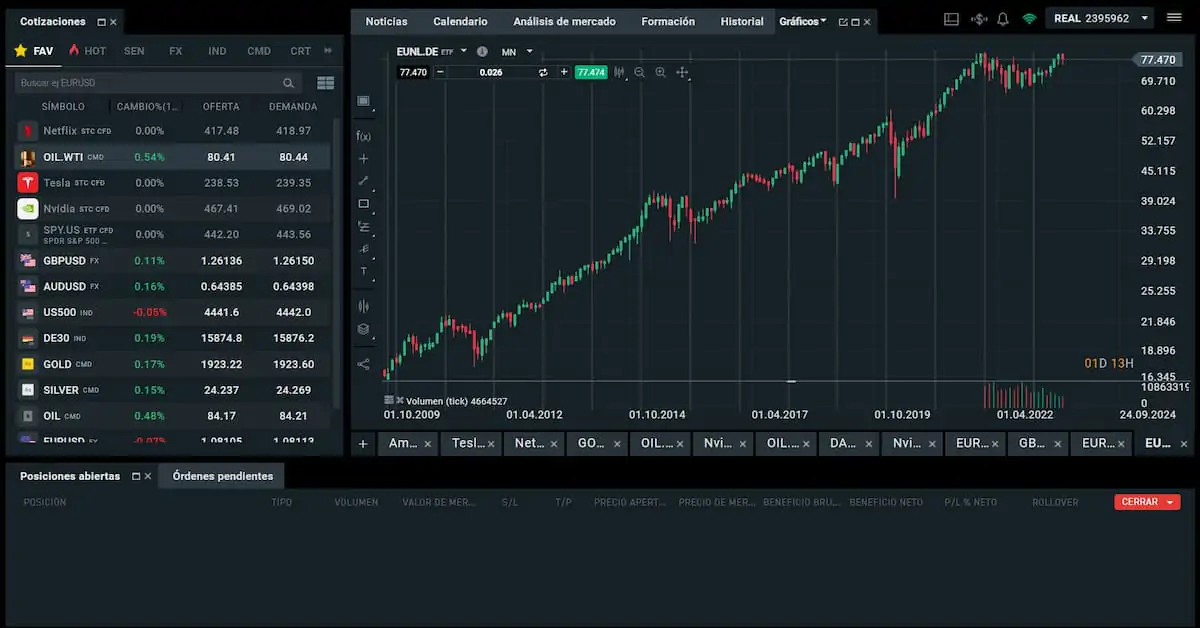Screen dimensions: 1200x628
Task: Open the MN timeframe dropdown
Action: pyautogui.click(x=529, y=51)
